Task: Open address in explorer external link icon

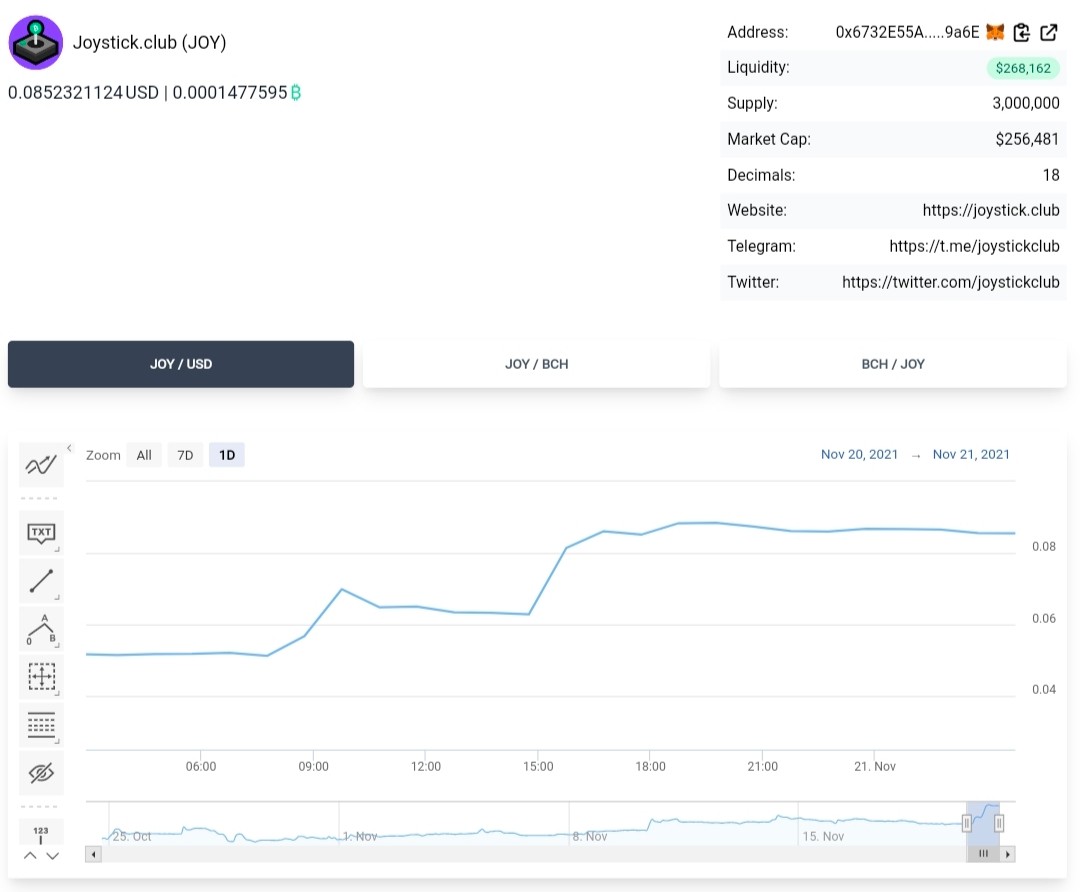Action: 1048,32
